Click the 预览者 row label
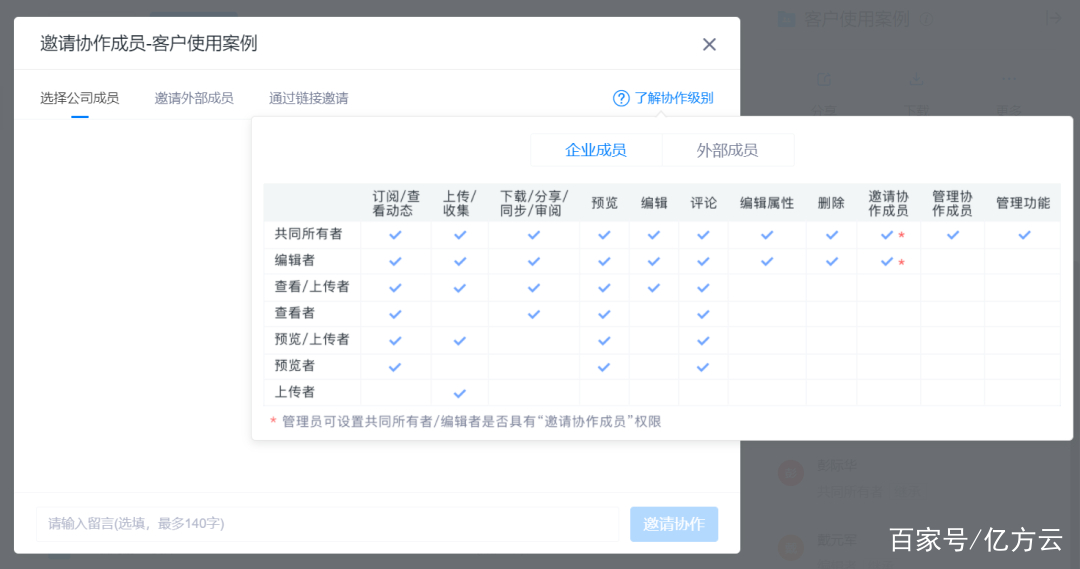This screenshot has width=1080, height=569. point(294,365)
